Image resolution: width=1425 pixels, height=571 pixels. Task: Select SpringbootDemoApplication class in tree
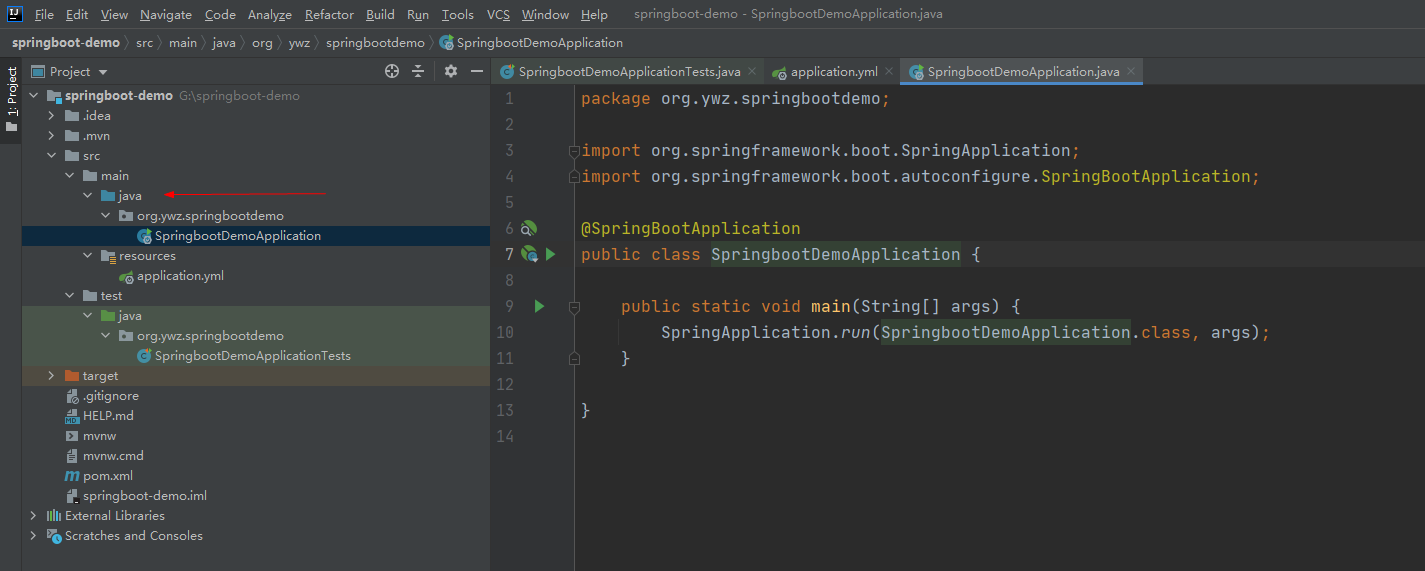pyautogui.click(x=238, y=236)
